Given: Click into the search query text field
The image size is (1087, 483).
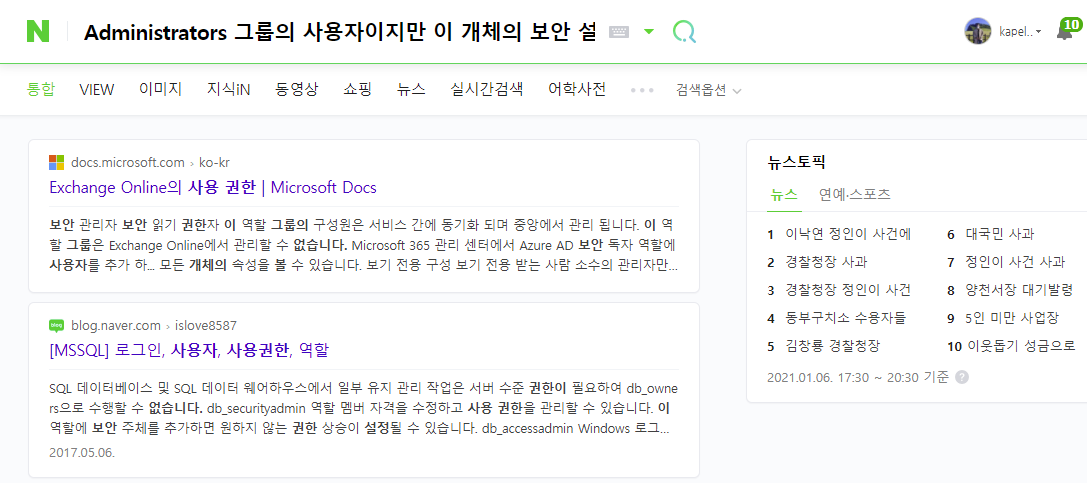Looking at the screenshot, I should (x=340, y=32).
